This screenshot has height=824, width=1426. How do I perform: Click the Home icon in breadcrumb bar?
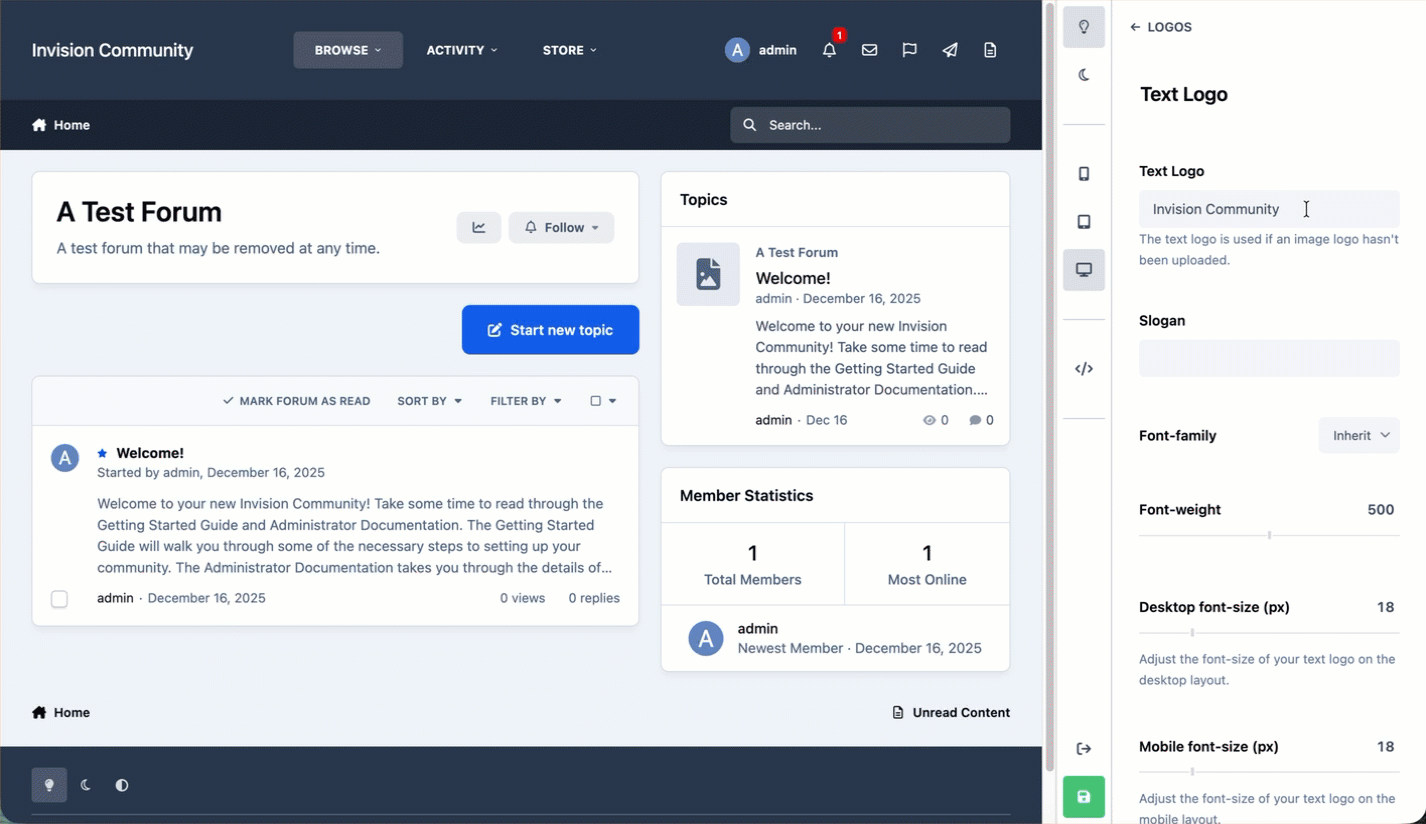[x=39, y=125]
